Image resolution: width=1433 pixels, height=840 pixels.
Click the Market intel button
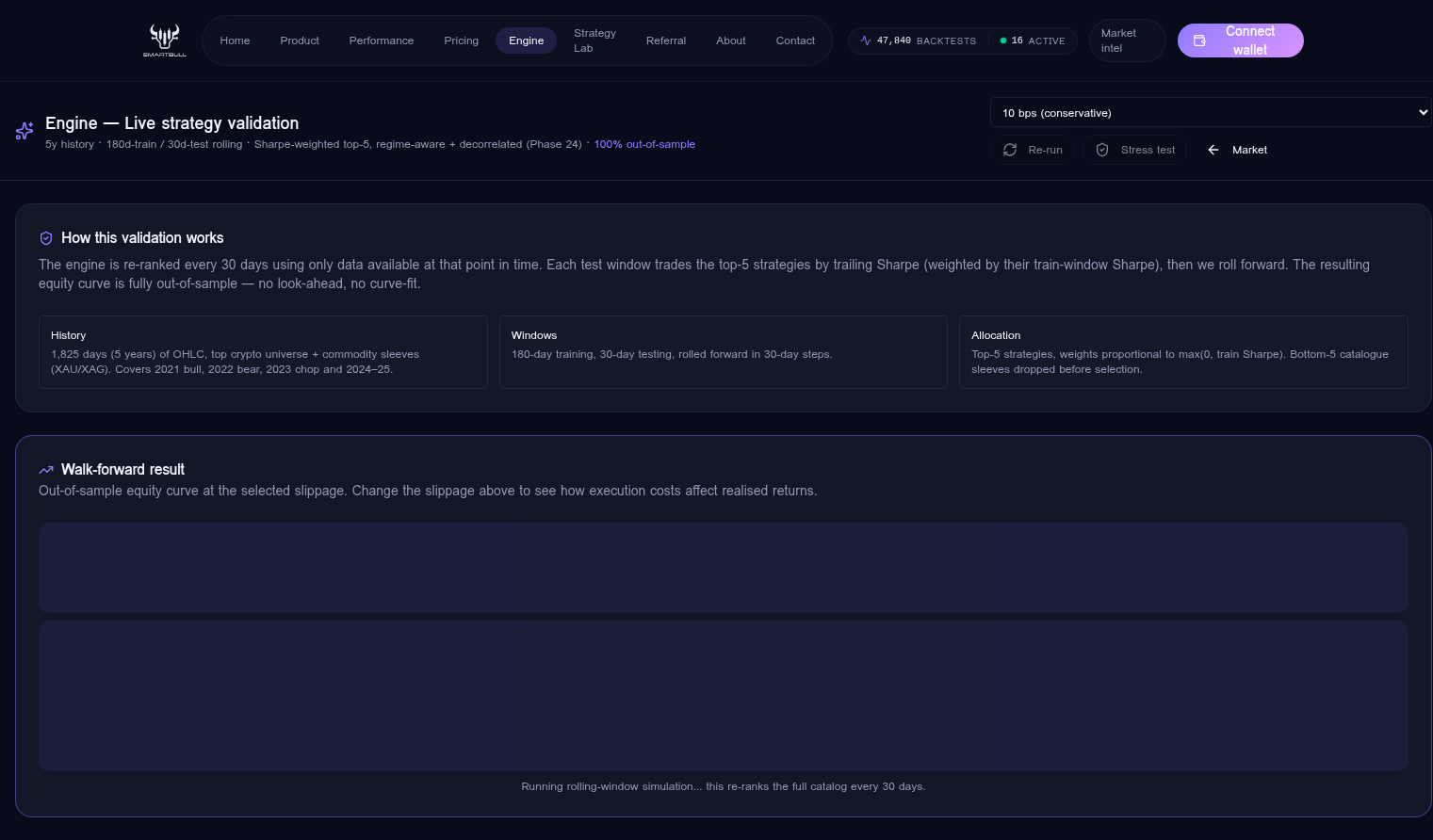(x=1128, y=40)
